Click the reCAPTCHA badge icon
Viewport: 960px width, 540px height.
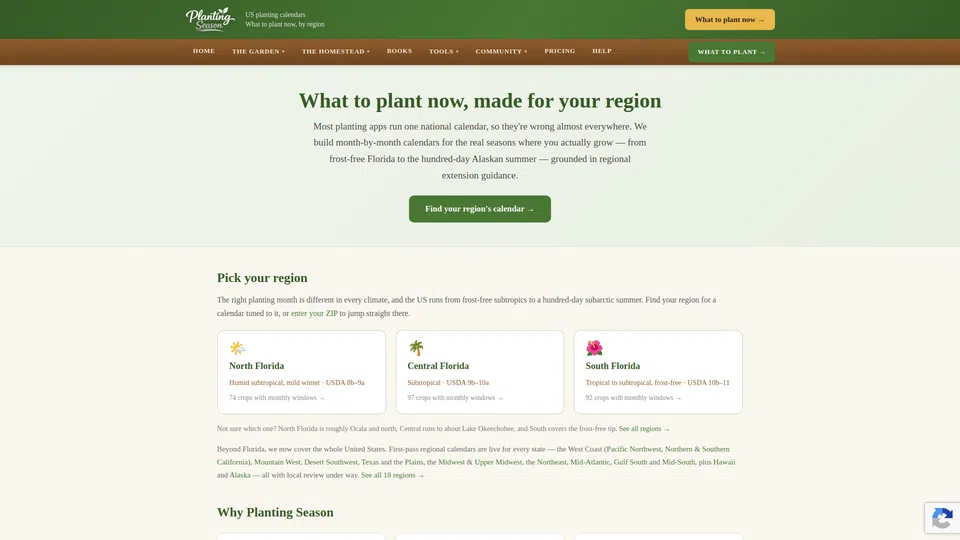[942, 519]
